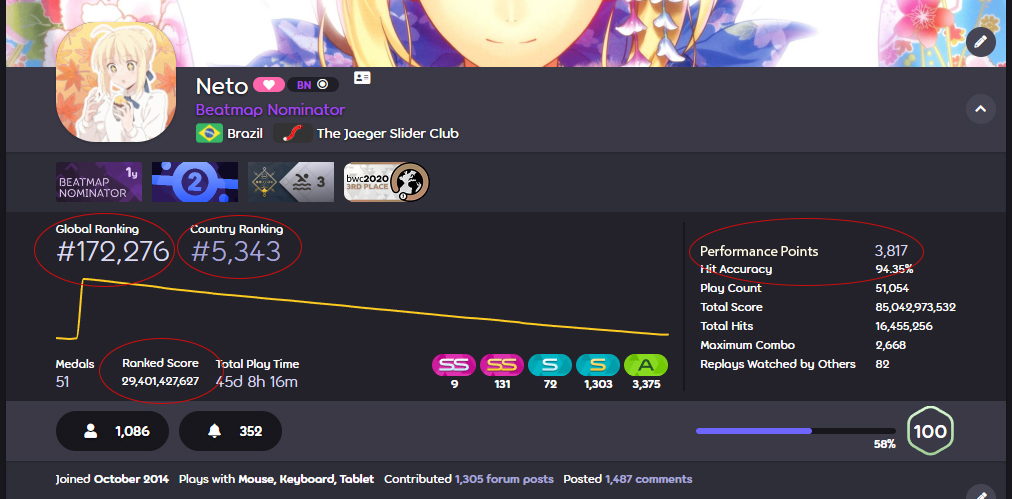Image resolution: width=1012 pixels, height=499 pixels.
Task: Click the level progress bar at 58%
Action: point(796,431)
